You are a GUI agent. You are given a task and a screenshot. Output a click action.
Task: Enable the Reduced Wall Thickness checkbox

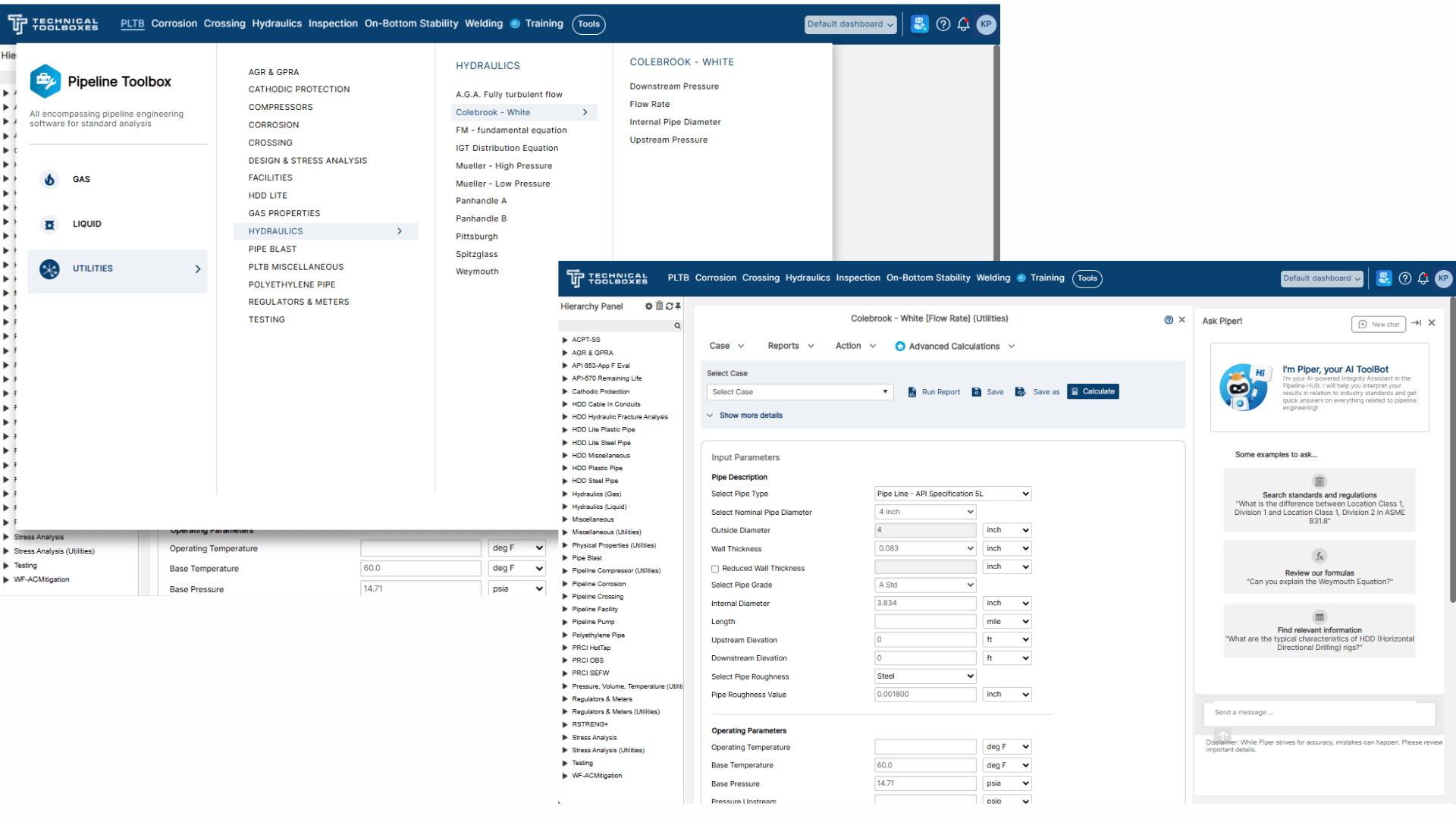pos(715,569)
